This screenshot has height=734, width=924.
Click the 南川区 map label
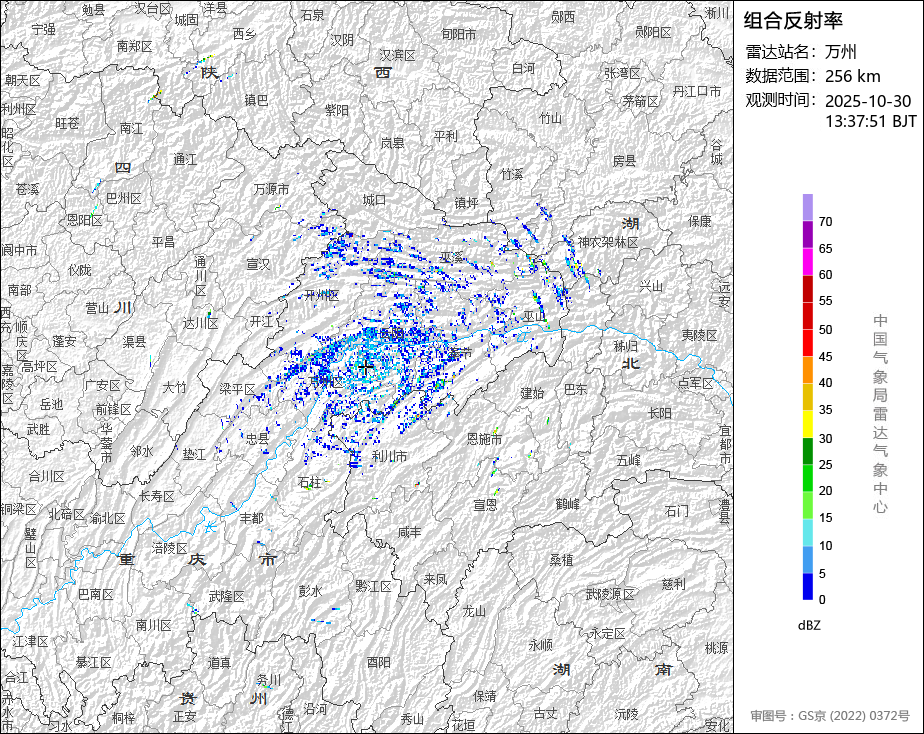pyautogui.click(x=154, y=625)
